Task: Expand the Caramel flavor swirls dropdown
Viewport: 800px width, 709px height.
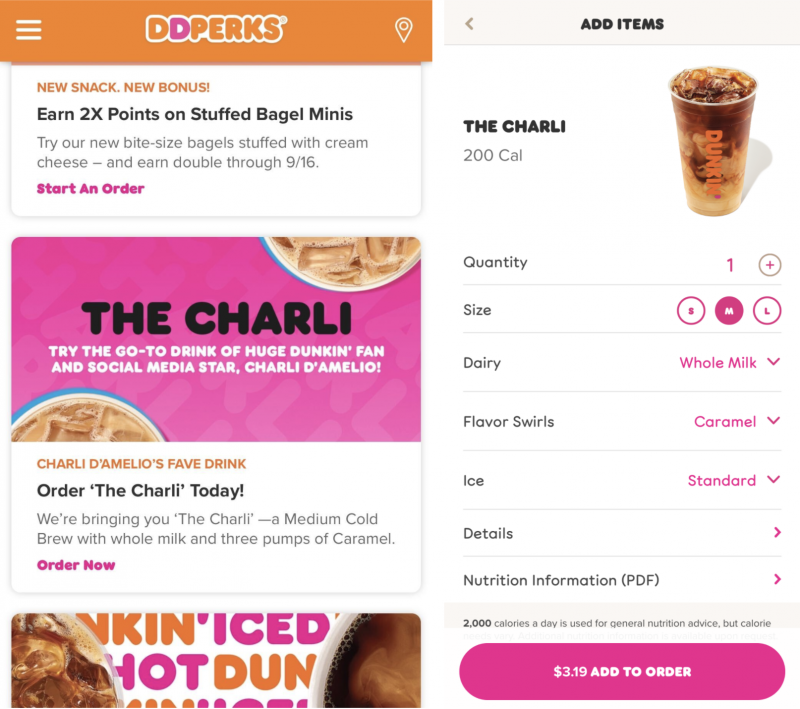Action: (737, 421)
